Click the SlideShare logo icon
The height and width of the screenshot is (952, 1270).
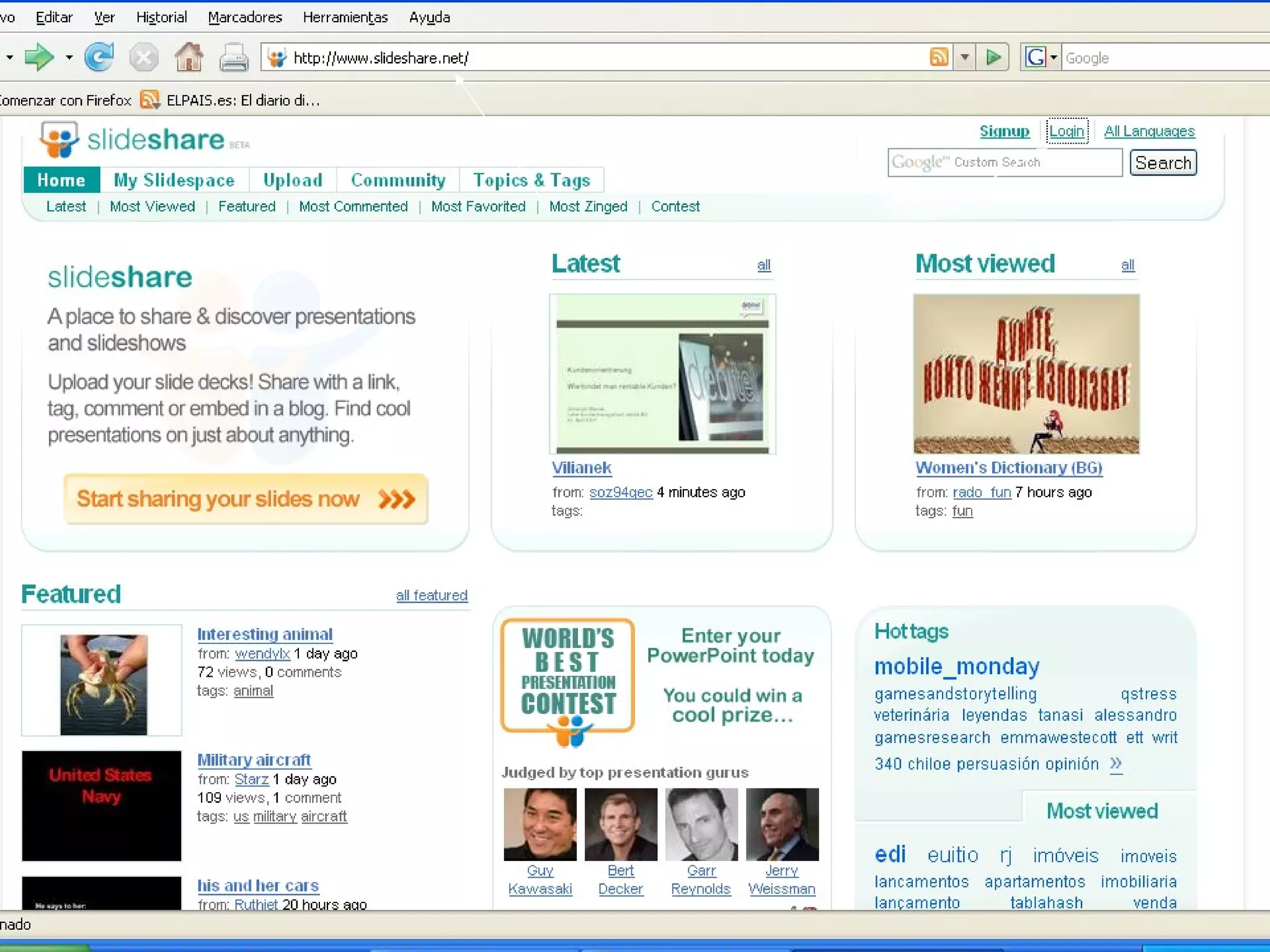click(59, 139)
